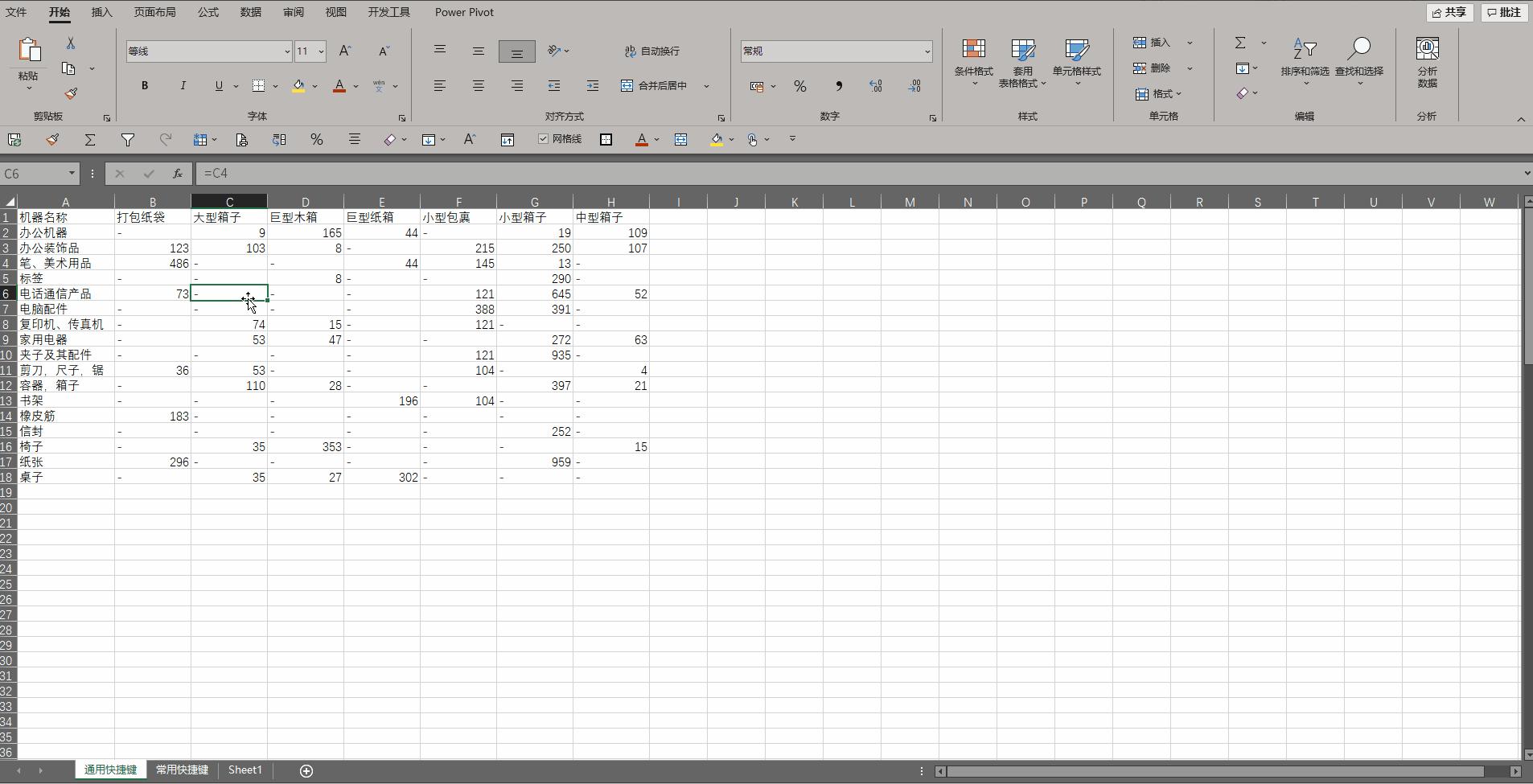Switch to the 公式 ribbon tab
Screen dimensions: 1533x784
click(x=208, y=12)
